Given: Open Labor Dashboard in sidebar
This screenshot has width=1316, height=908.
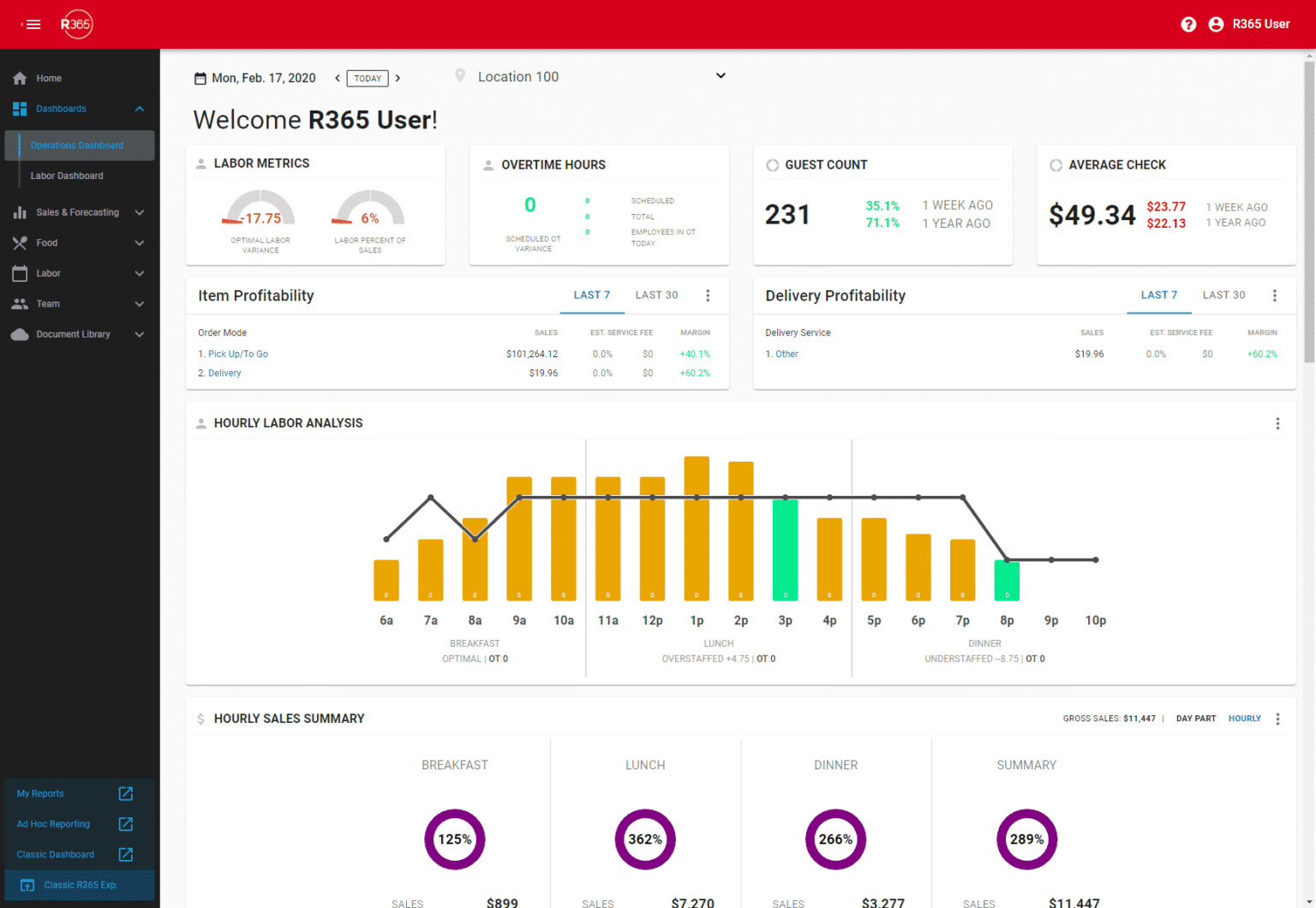Looking at the screenshot, I should (x=67, y=176).
